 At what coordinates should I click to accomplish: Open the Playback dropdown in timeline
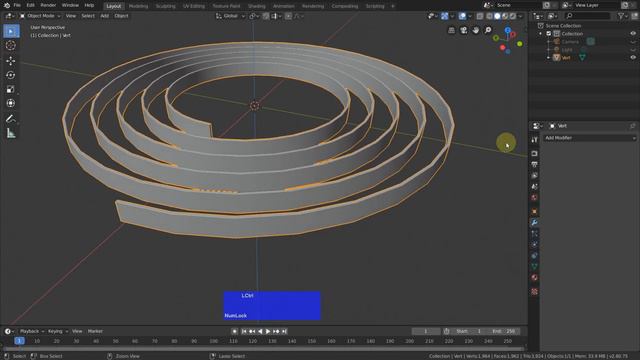31,331
